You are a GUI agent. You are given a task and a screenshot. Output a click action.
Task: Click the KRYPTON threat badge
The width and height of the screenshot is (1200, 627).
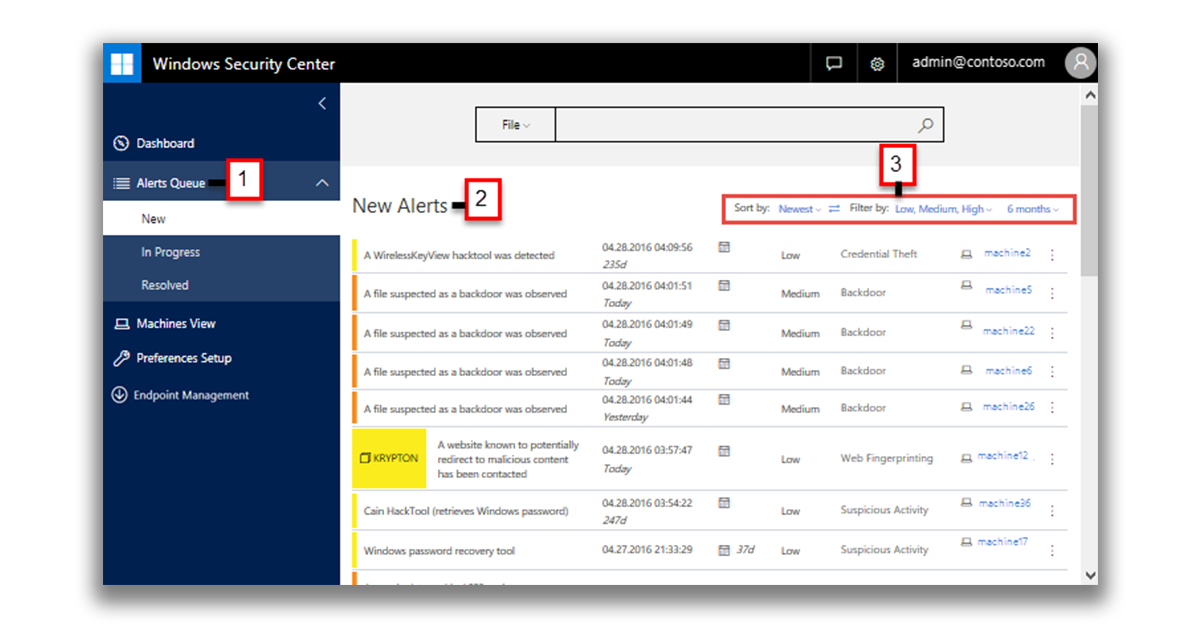(389, 458)
